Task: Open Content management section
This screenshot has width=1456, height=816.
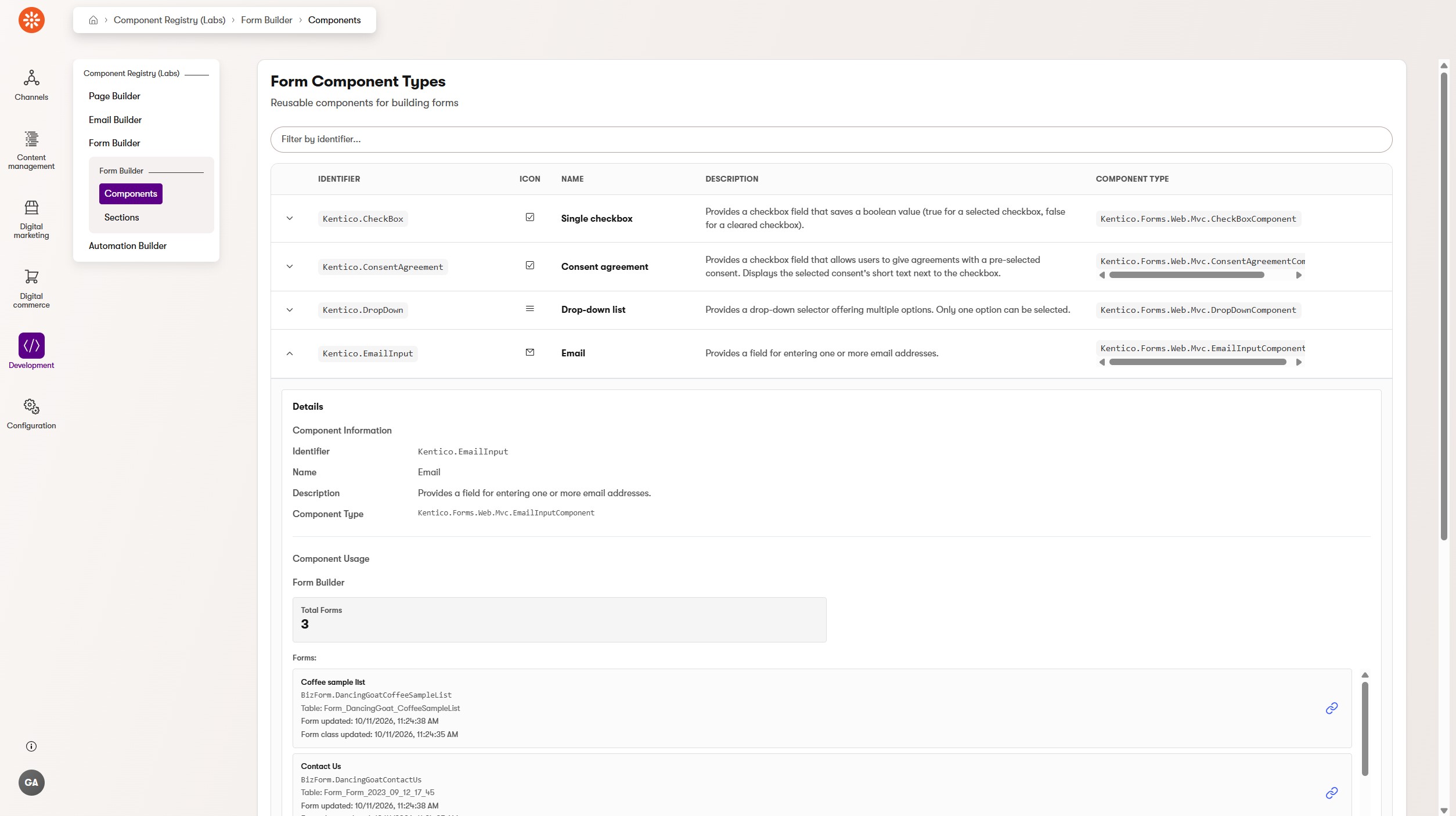Action: [x=31, y=150]
